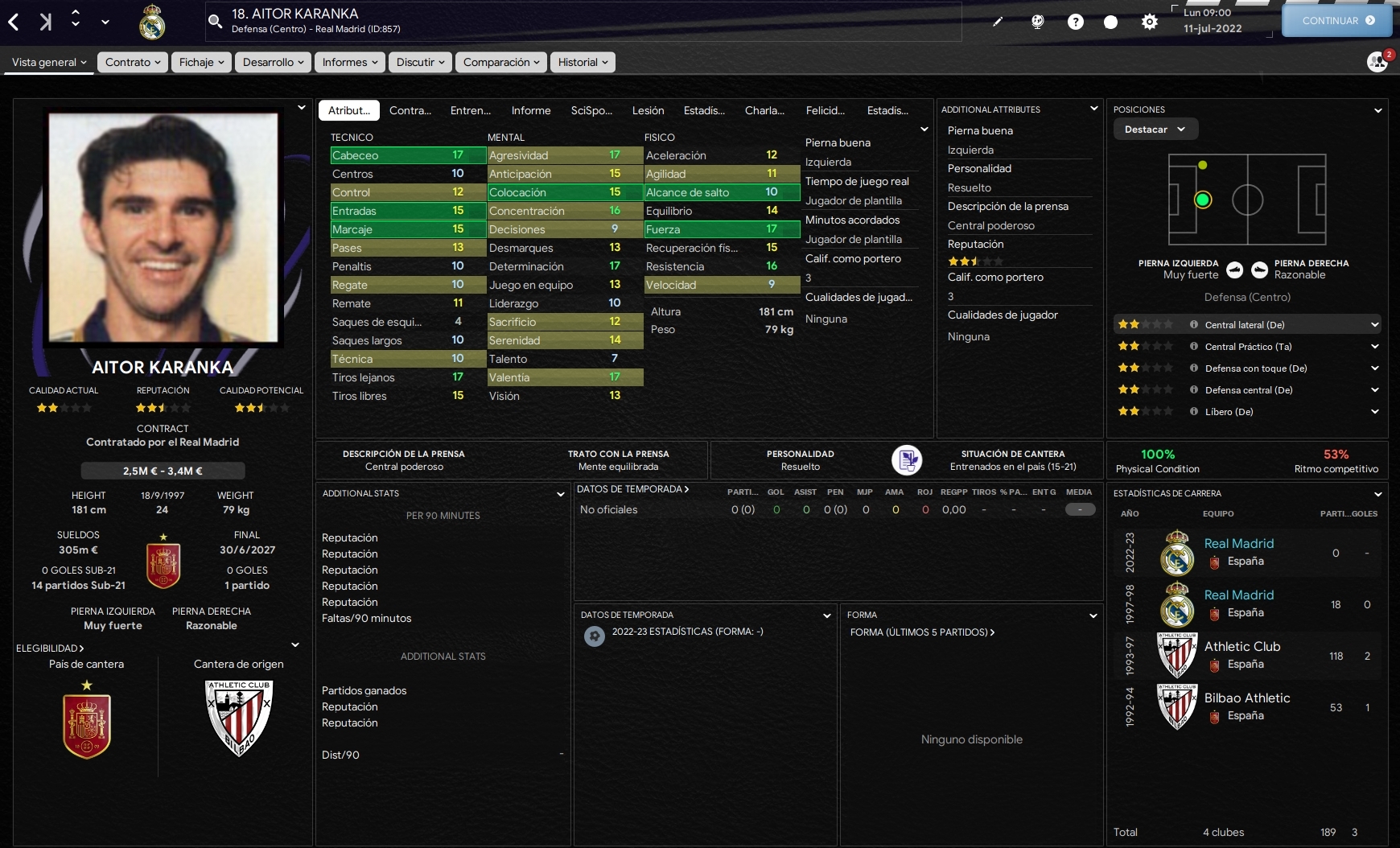
Task: Switch to the SciSpo... tab
Action: [x=591, y=110]
